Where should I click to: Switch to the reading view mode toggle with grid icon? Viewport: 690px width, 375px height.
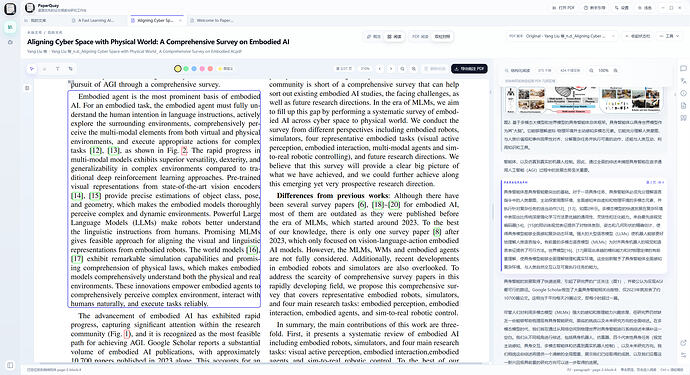click(x=394, y=37)
